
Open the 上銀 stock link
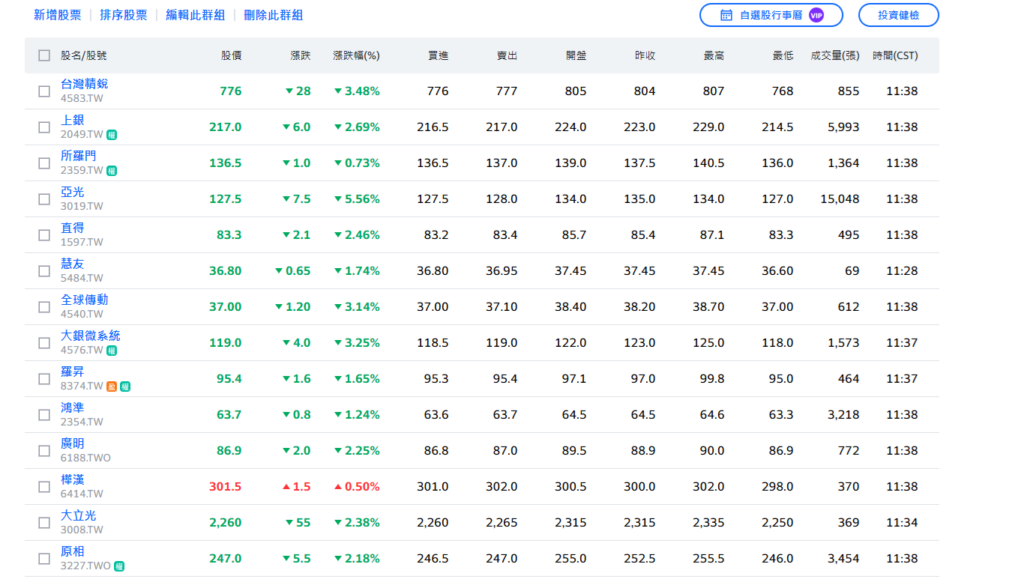(x=72, y=120)
